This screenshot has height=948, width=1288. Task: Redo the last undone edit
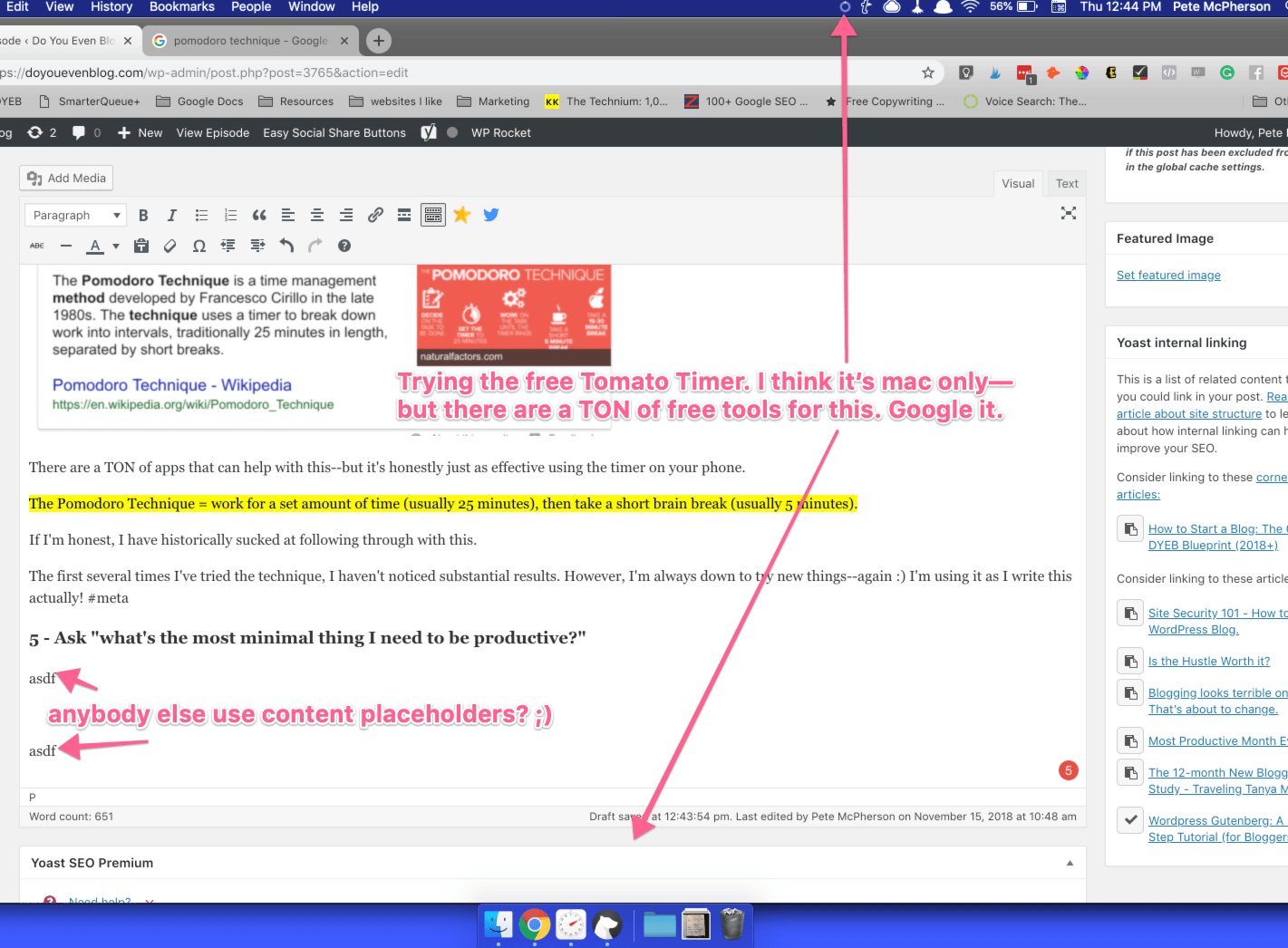tap(315, 246)
